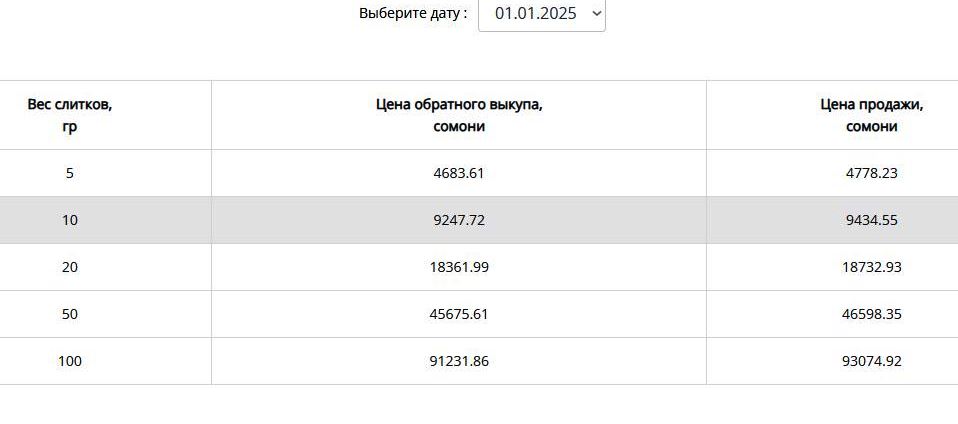
Task: Click the "Выберите дату" label
Action: click(x=413, y=14)
